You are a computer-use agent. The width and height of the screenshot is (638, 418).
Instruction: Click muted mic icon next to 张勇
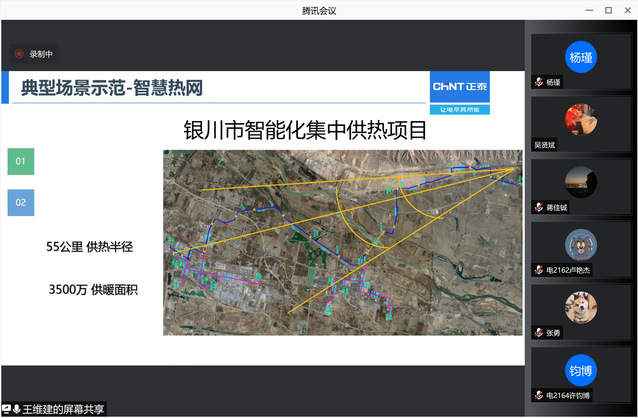538,332
